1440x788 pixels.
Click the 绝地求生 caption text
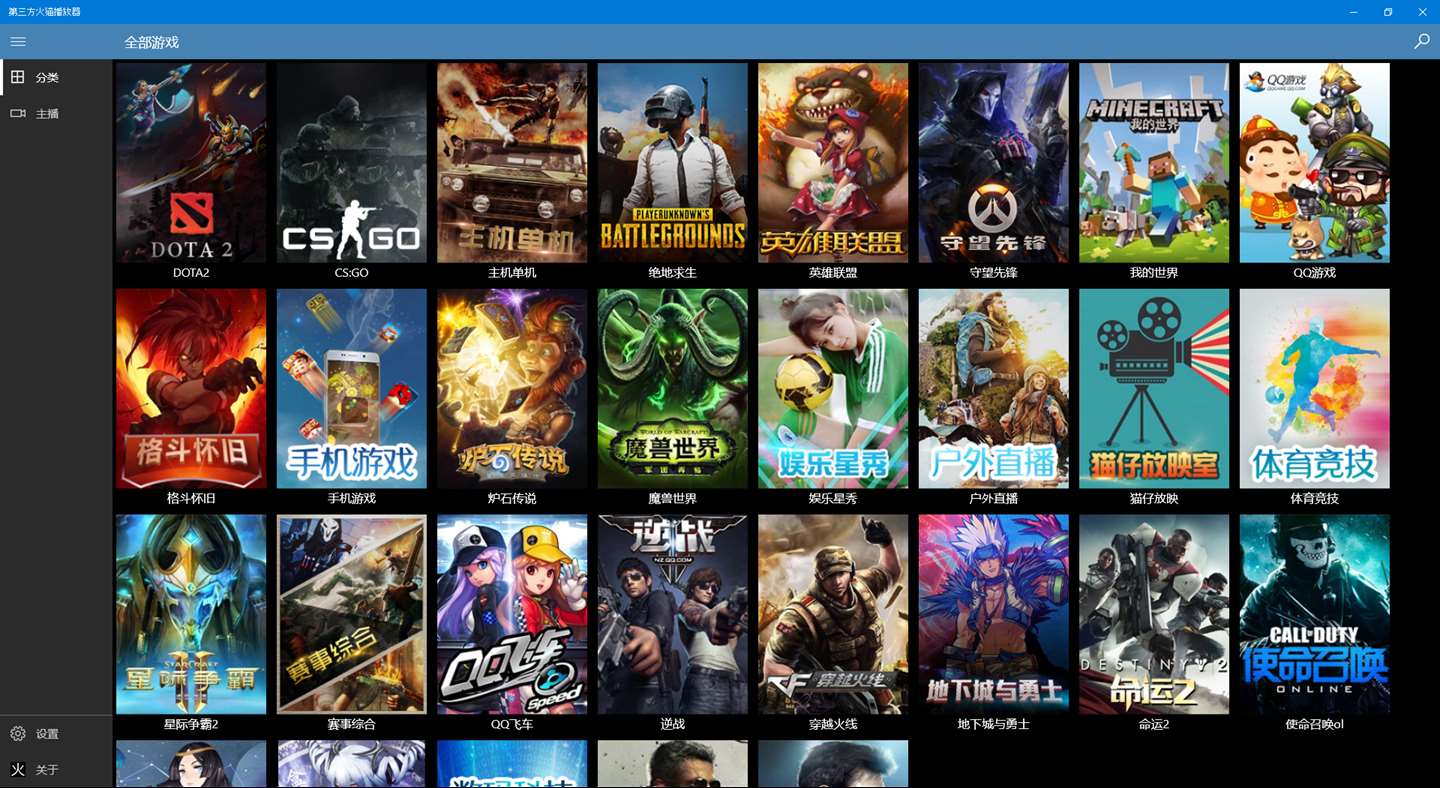click(673, 273)
